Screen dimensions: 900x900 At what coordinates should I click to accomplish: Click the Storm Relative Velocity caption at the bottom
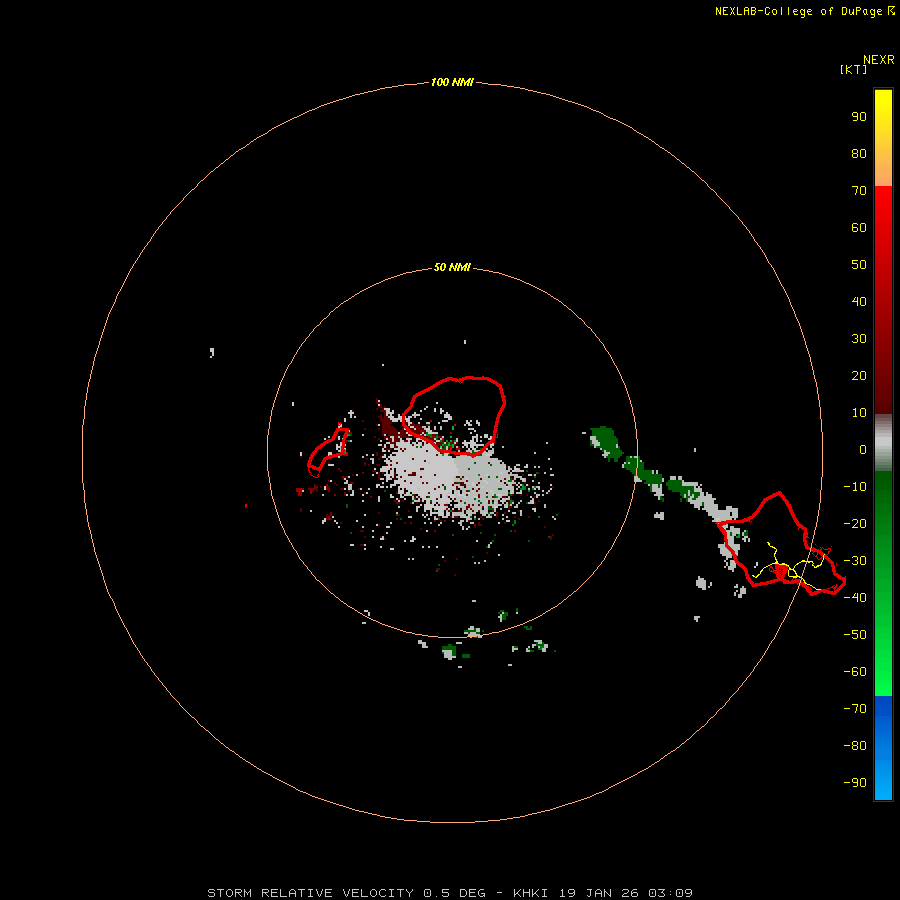click(x=449, y=893)
